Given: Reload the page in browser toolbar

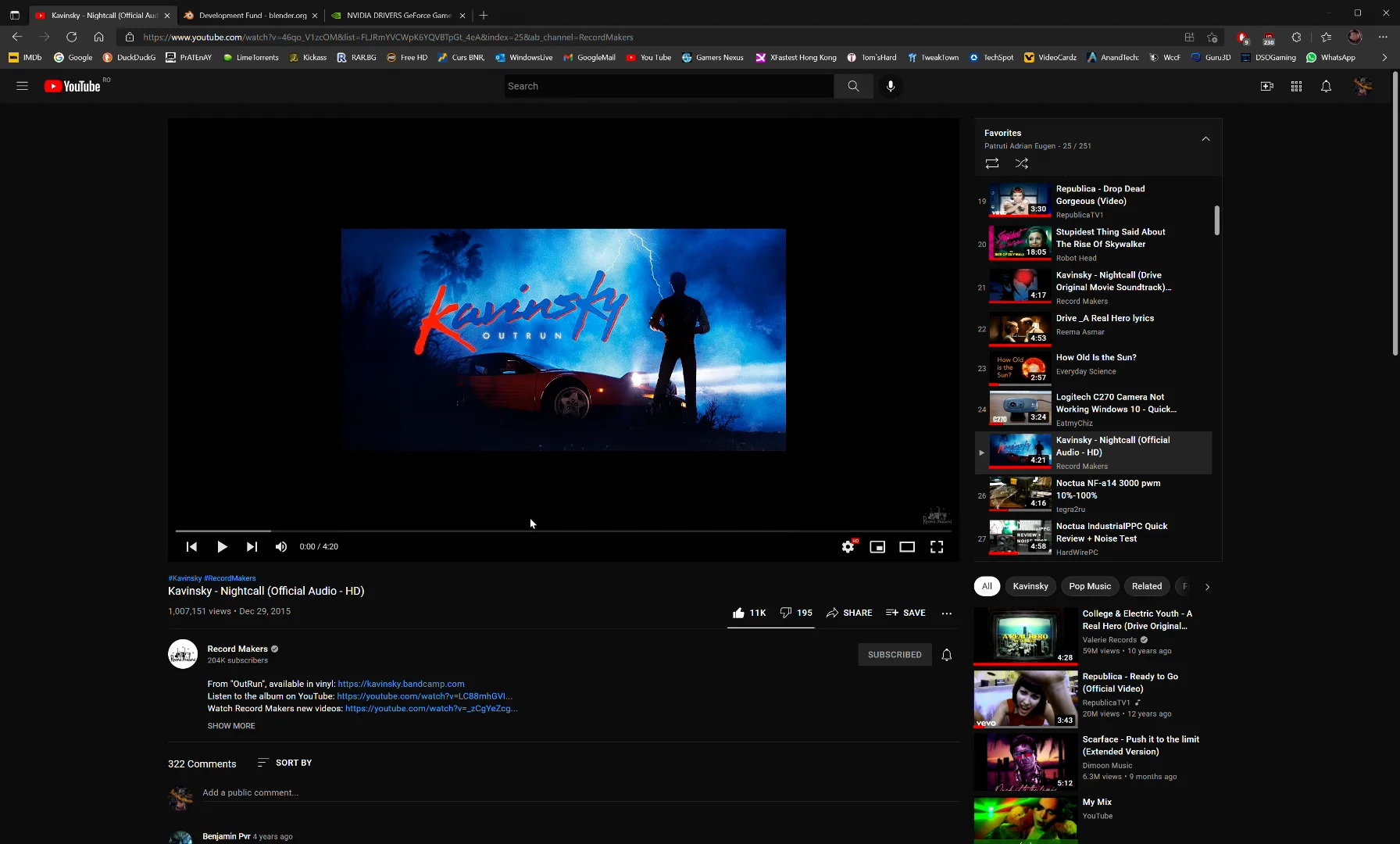Looking at the screenshot, I should [x=71, y=37].
